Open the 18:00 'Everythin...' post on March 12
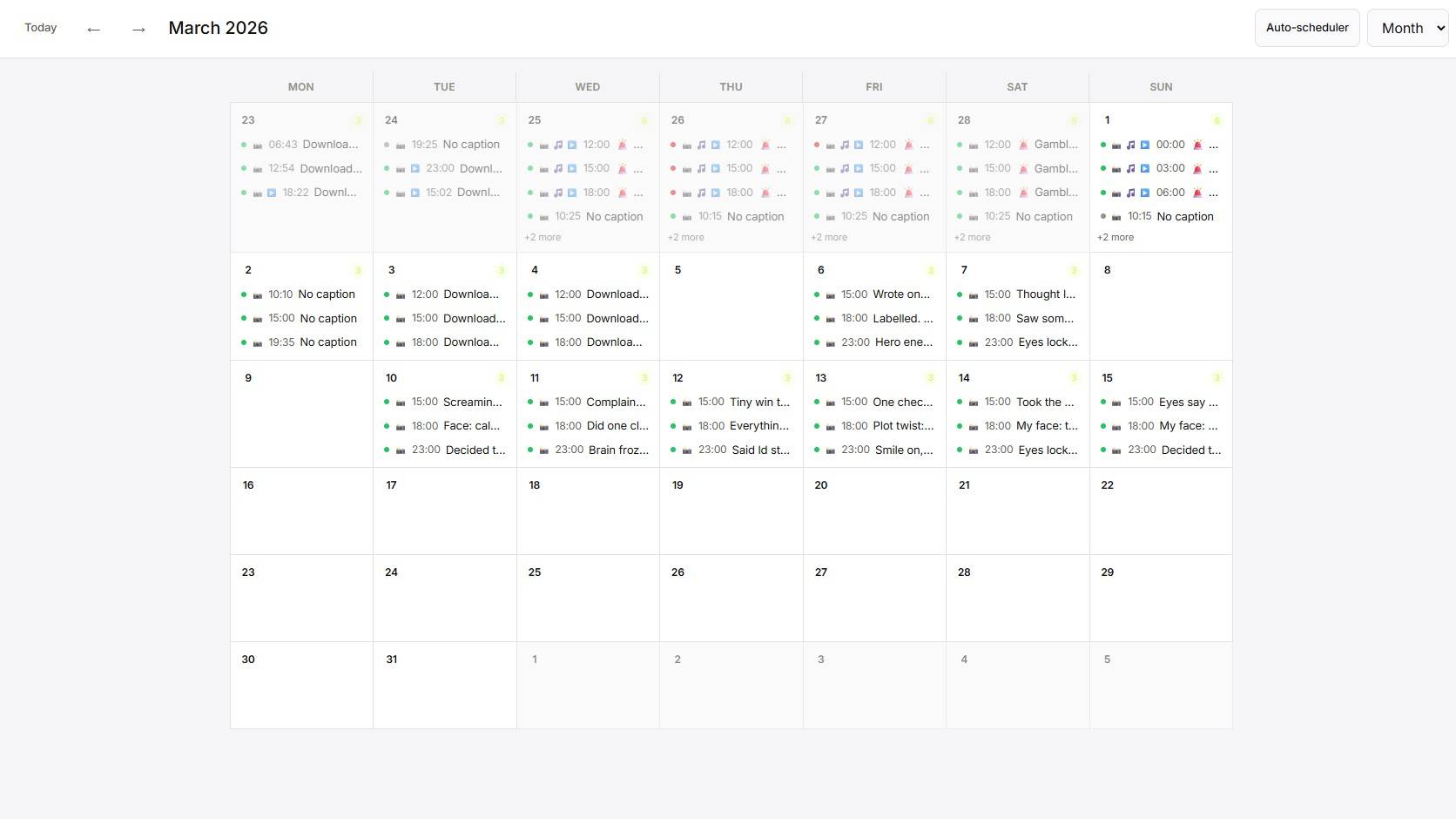The width and height of the screenshot is (1456, 819). click(x=731, y=426)
